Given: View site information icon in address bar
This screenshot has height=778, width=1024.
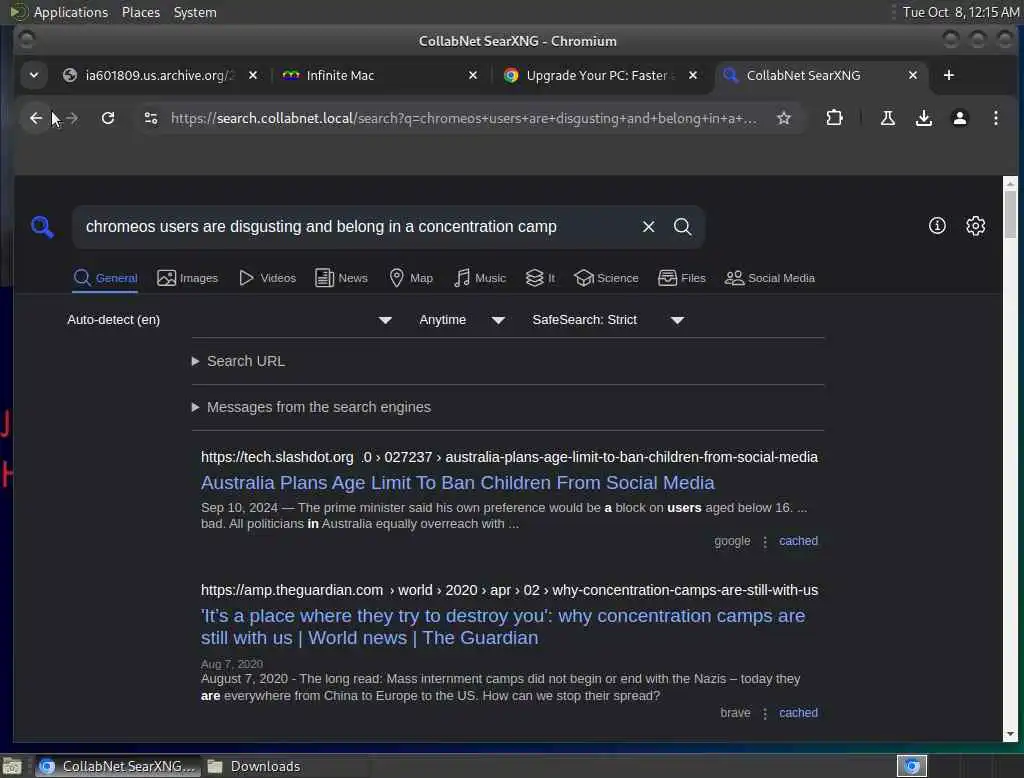Looking at the screenshot, I should [151, 118].
